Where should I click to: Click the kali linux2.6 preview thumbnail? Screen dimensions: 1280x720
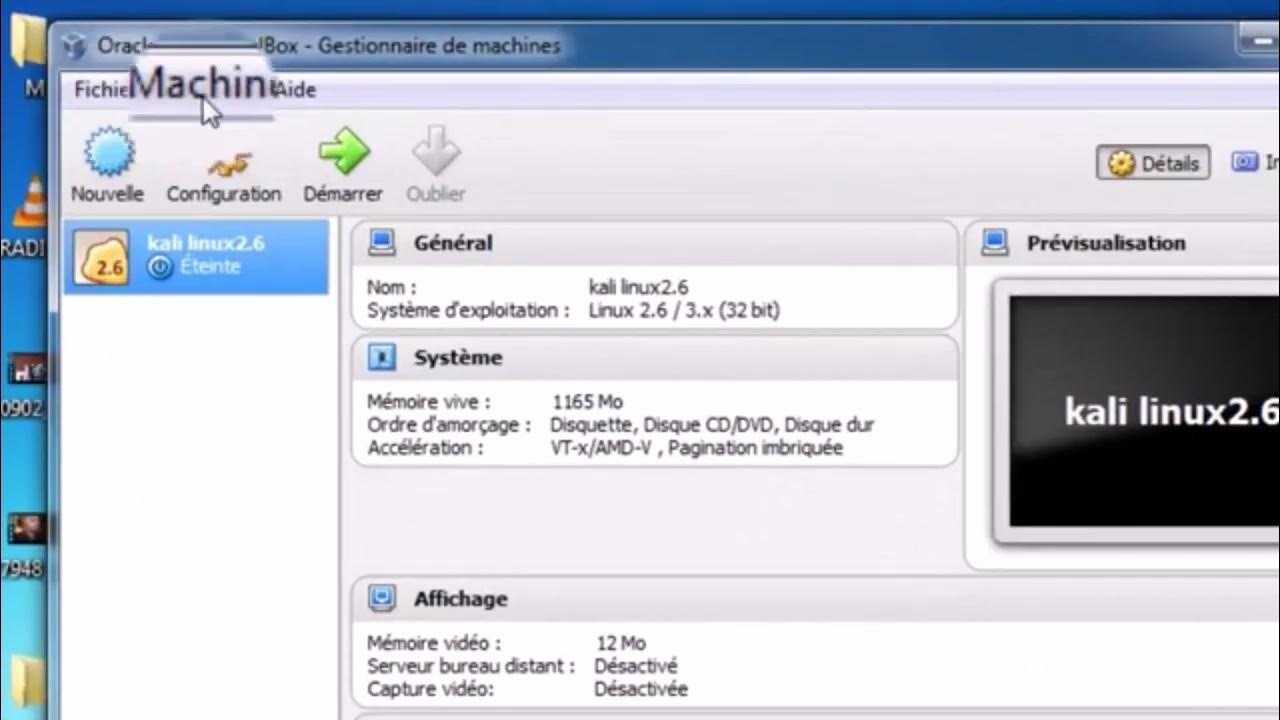pos(1144,411)
